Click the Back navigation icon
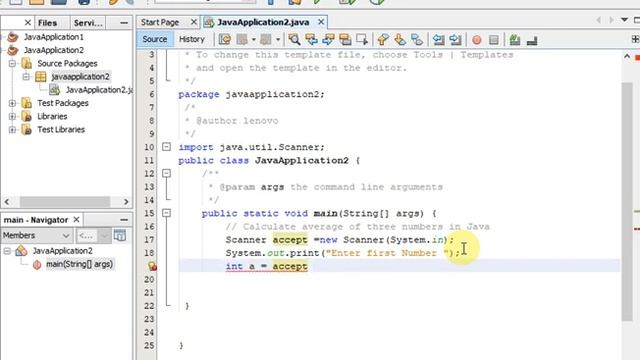The width and height of the screenshot is (640, 360). (x=242, y=40)
